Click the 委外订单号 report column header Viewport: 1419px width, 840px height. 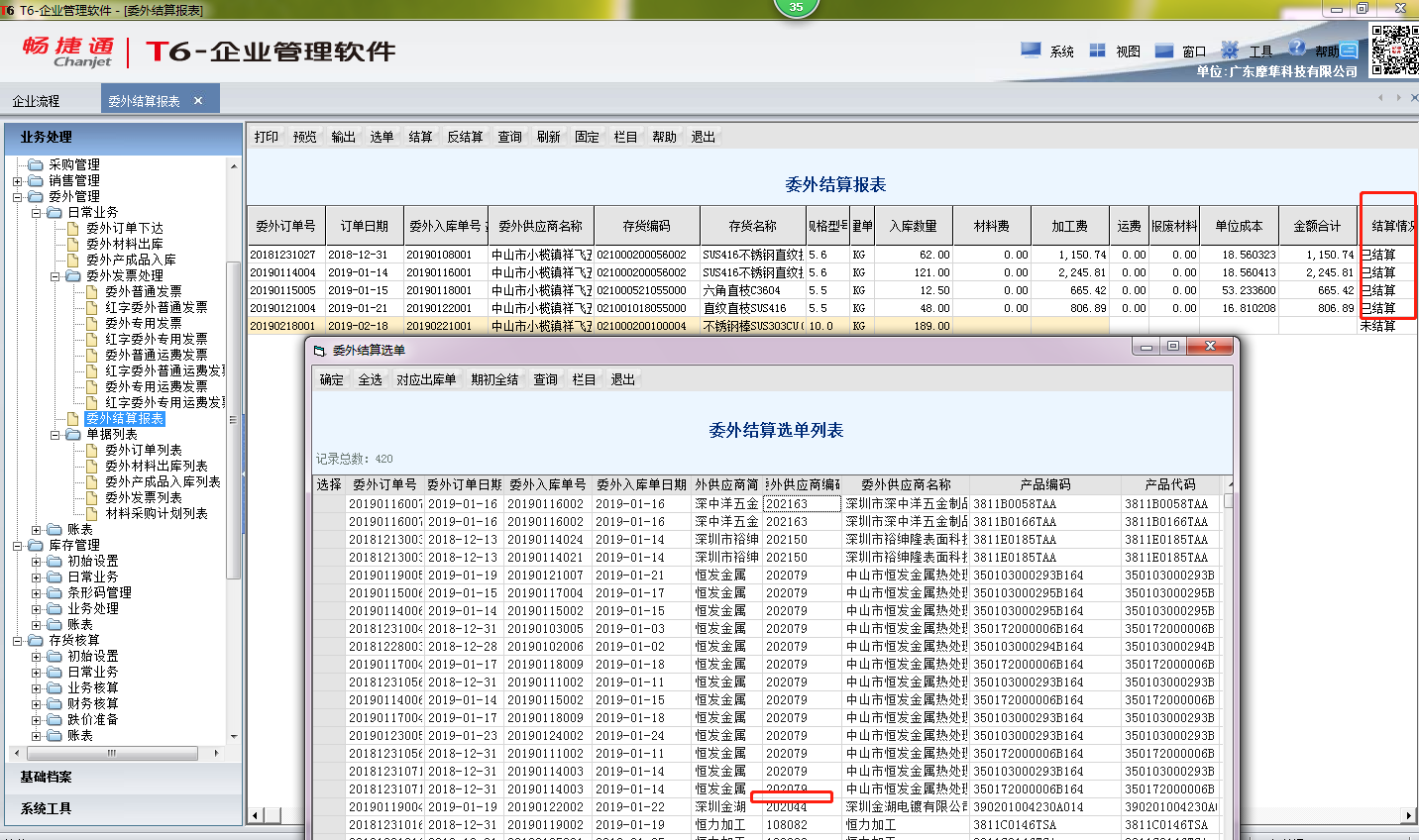coord(286,226)
